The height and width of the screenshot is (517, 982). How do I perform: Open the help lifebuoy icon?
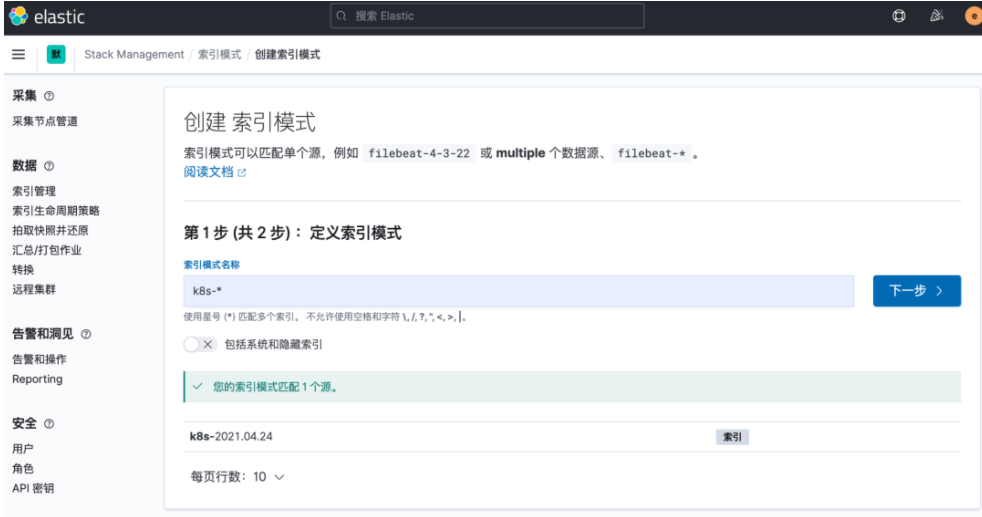[x=899, y=16]
